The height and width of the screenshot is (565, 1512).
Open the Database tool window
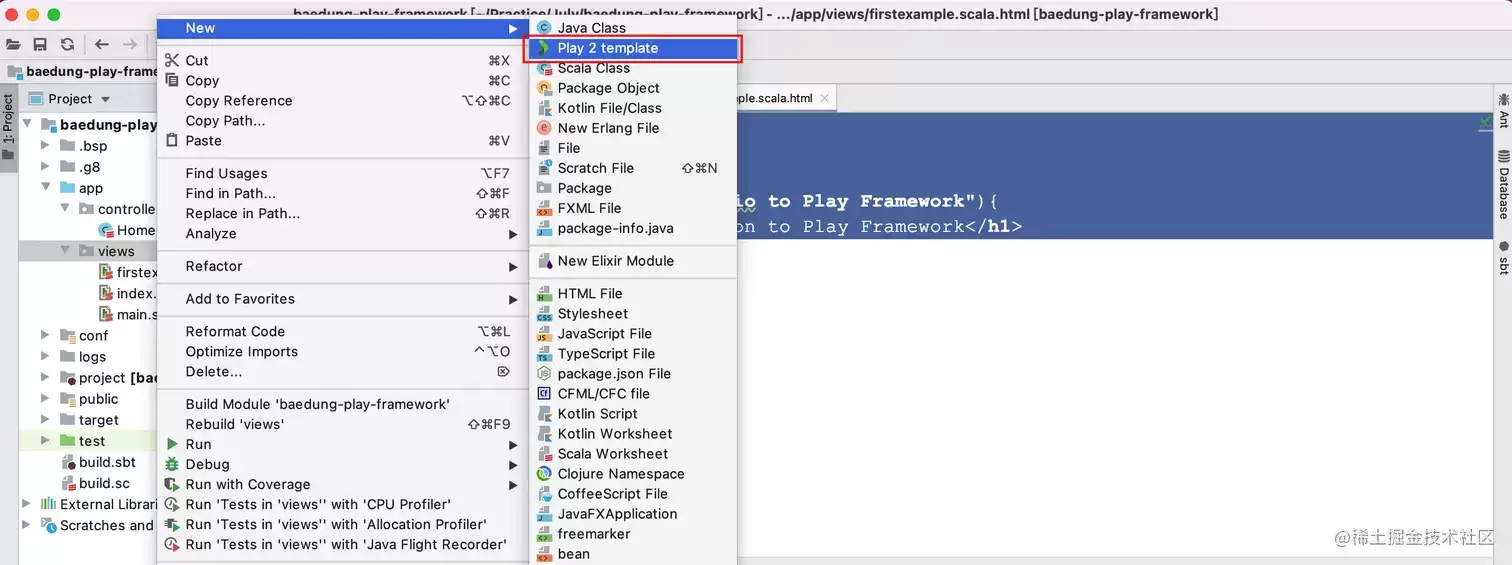pyautogui.click(x=1503, y=185)
